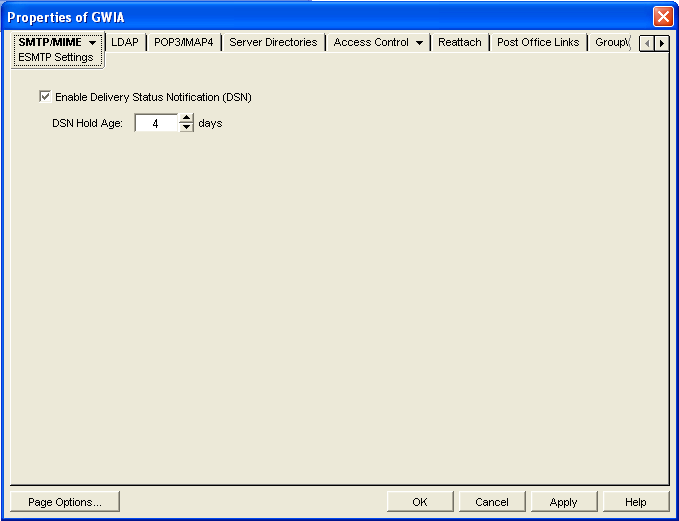The image size is (679, 521).
Task: Open the SMTP/MIME tab dropdown arrow
Action: 92,43
